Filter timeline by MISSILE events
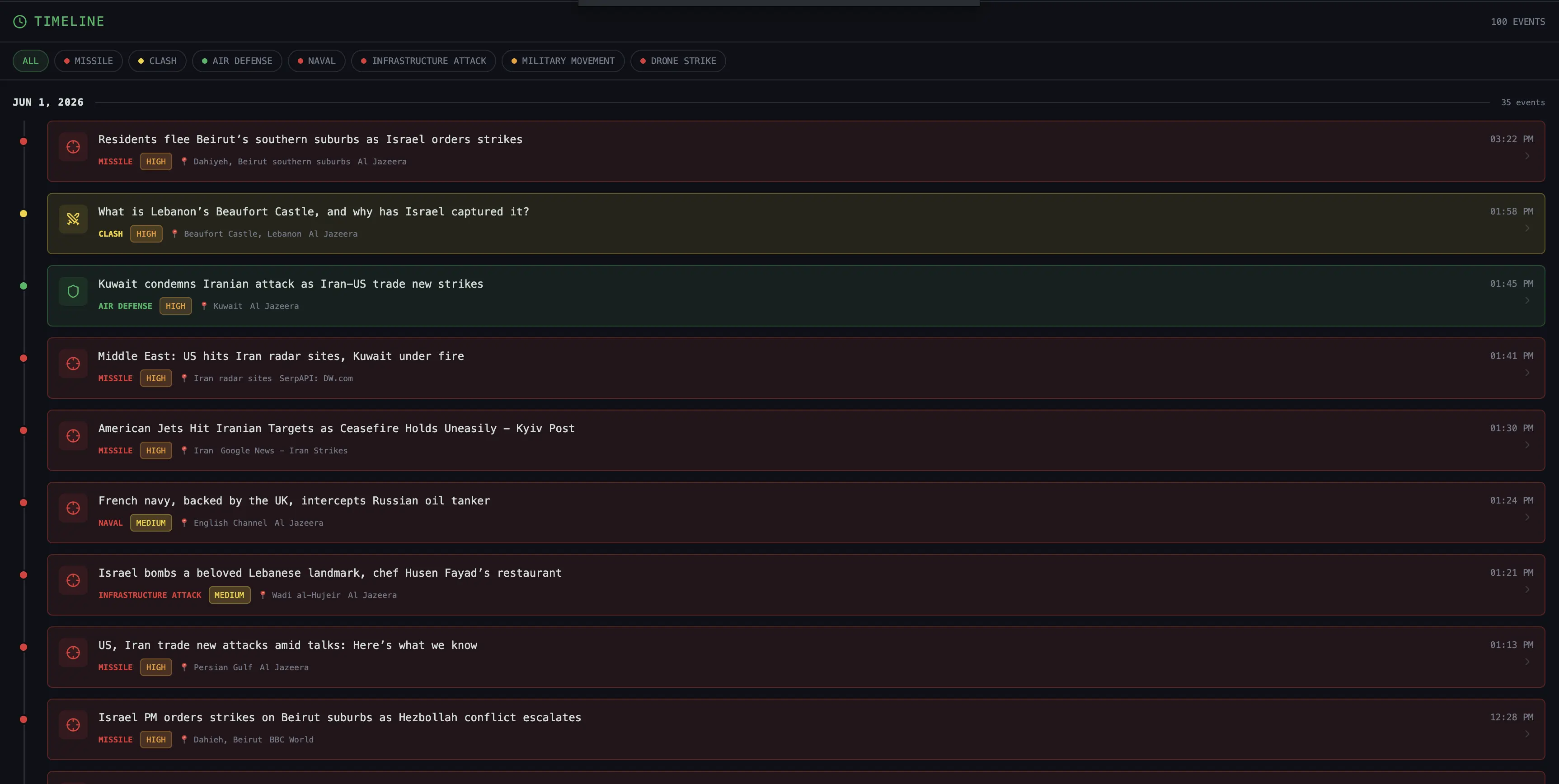Screen dimensions: 1559x784 click(89, 61)
